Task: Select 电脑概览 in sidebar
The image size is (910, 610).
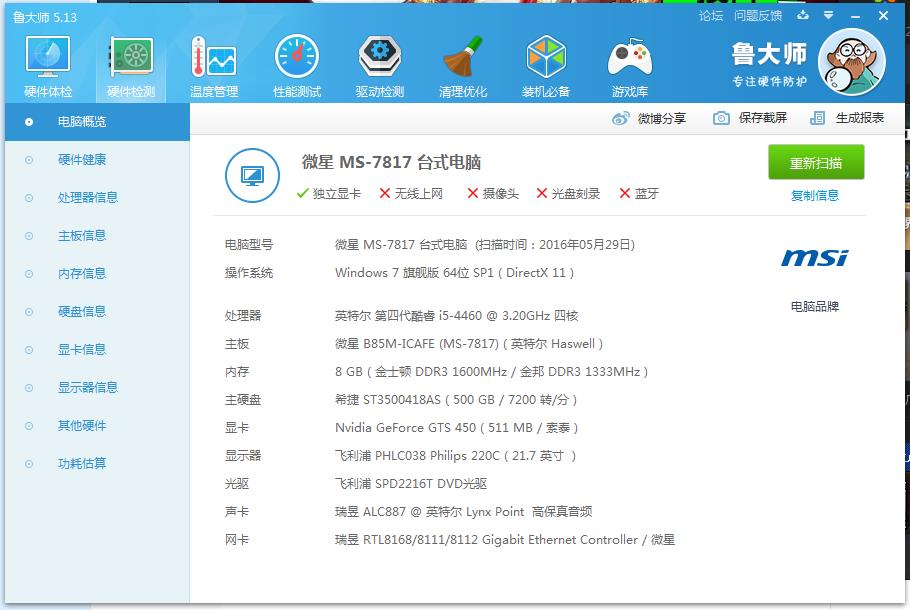Action: click(x=97, y=122)
